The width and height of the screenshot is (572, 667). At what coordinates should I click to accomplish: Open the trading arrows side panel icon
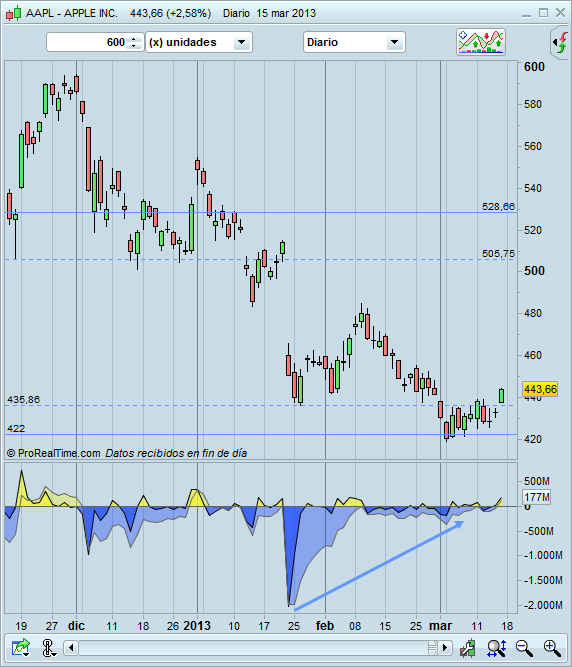[x=561, y=42]
